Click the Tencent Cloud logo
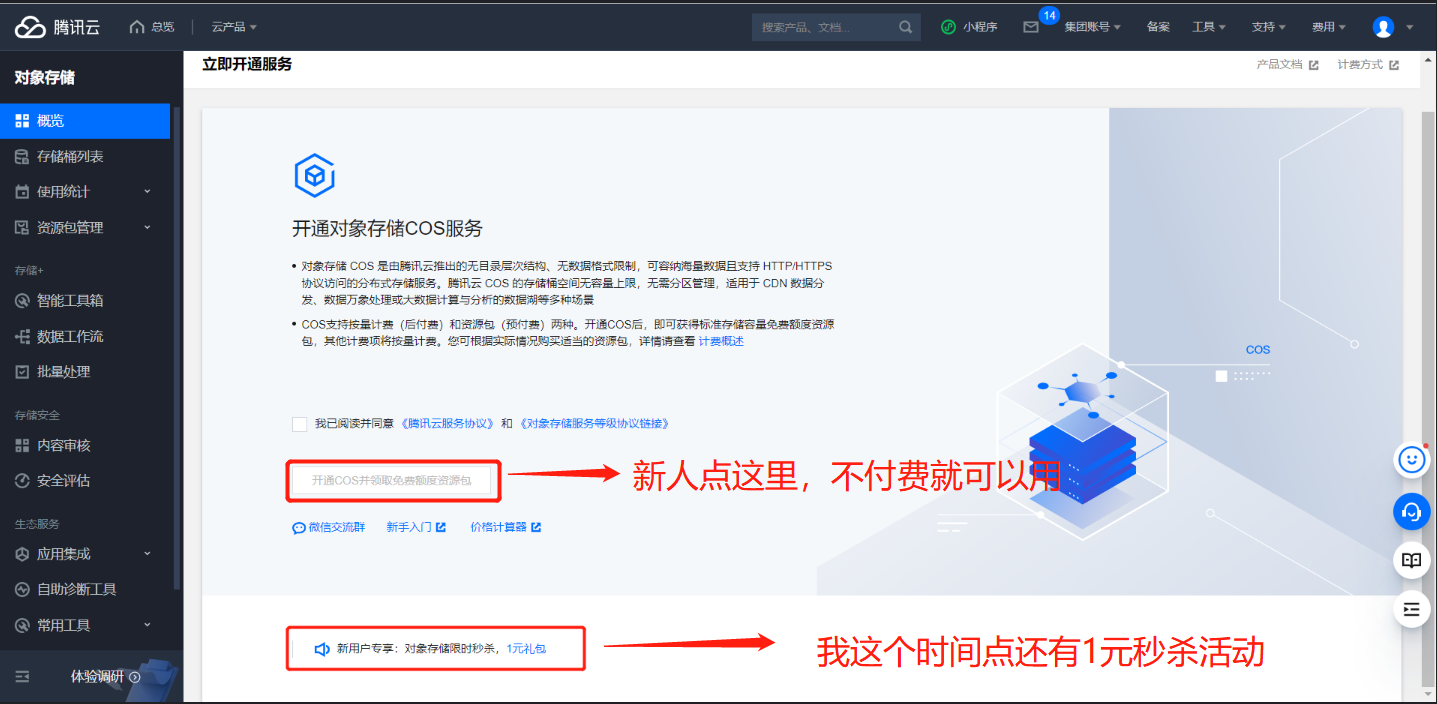Image resolution: width=1437 pixels, height=704 pixels. [57, 27]
